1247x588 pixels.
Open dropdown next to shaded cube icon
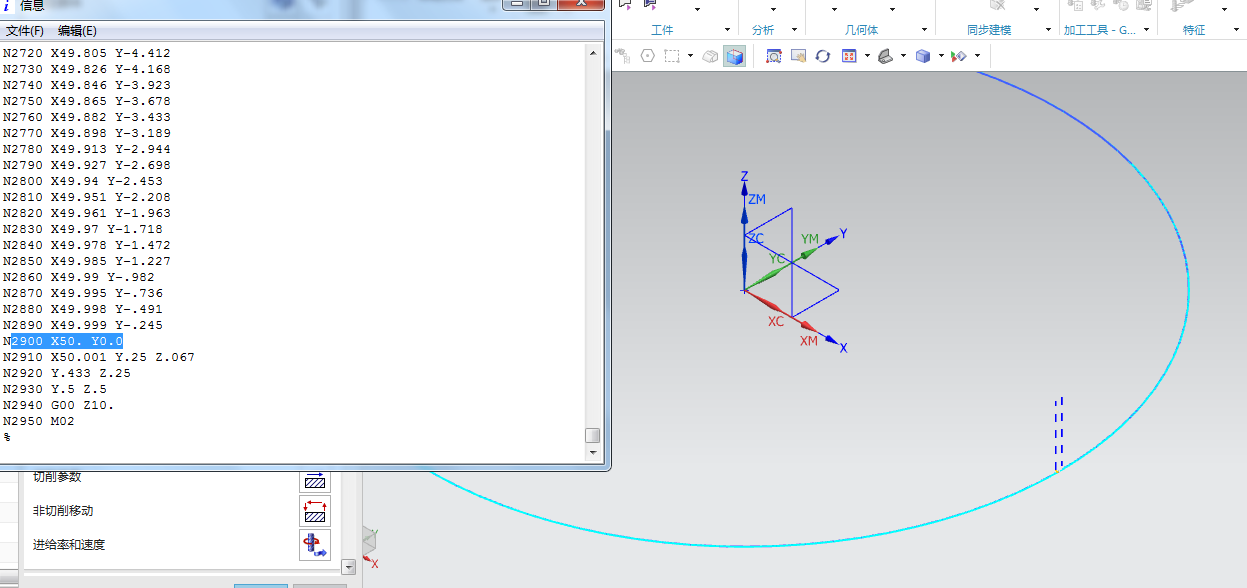click(x=941, y=56)
